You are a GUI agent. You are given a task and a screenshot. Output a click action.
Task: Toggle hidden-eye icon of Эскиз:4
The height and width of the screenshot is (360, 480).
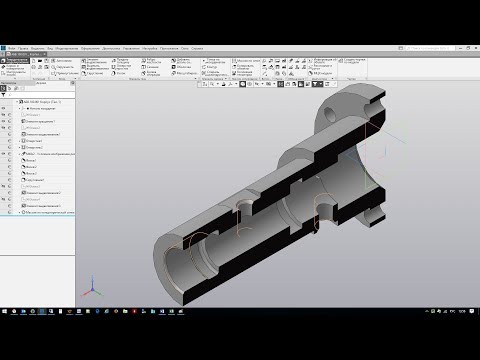coord(3,199)
